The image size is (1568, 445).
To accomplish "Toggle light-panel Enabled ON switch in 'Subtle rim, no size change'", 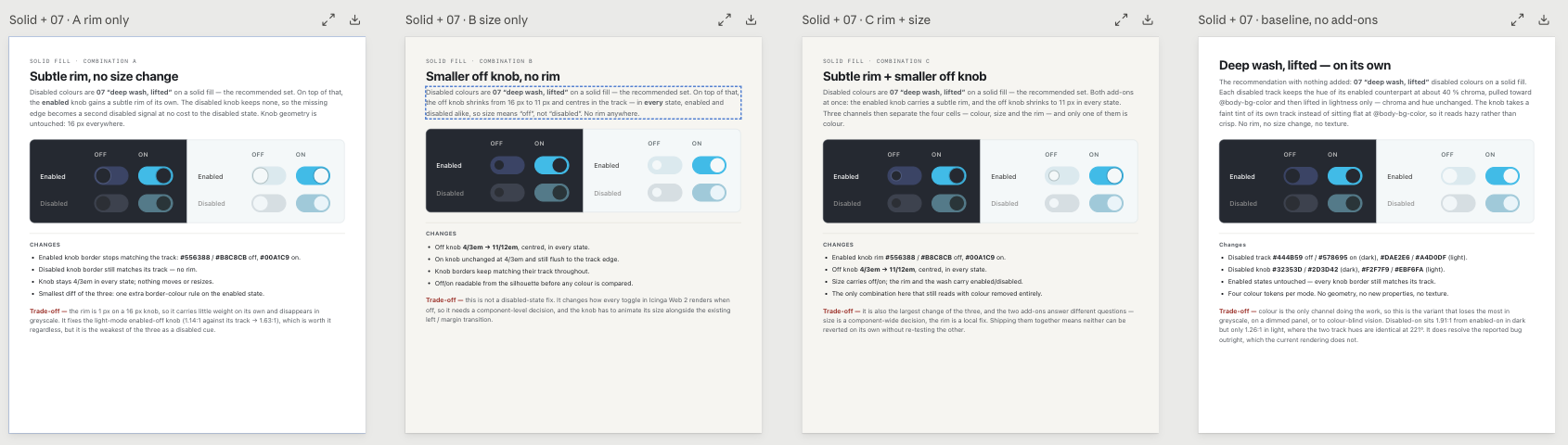I will [x=313, y=175].
